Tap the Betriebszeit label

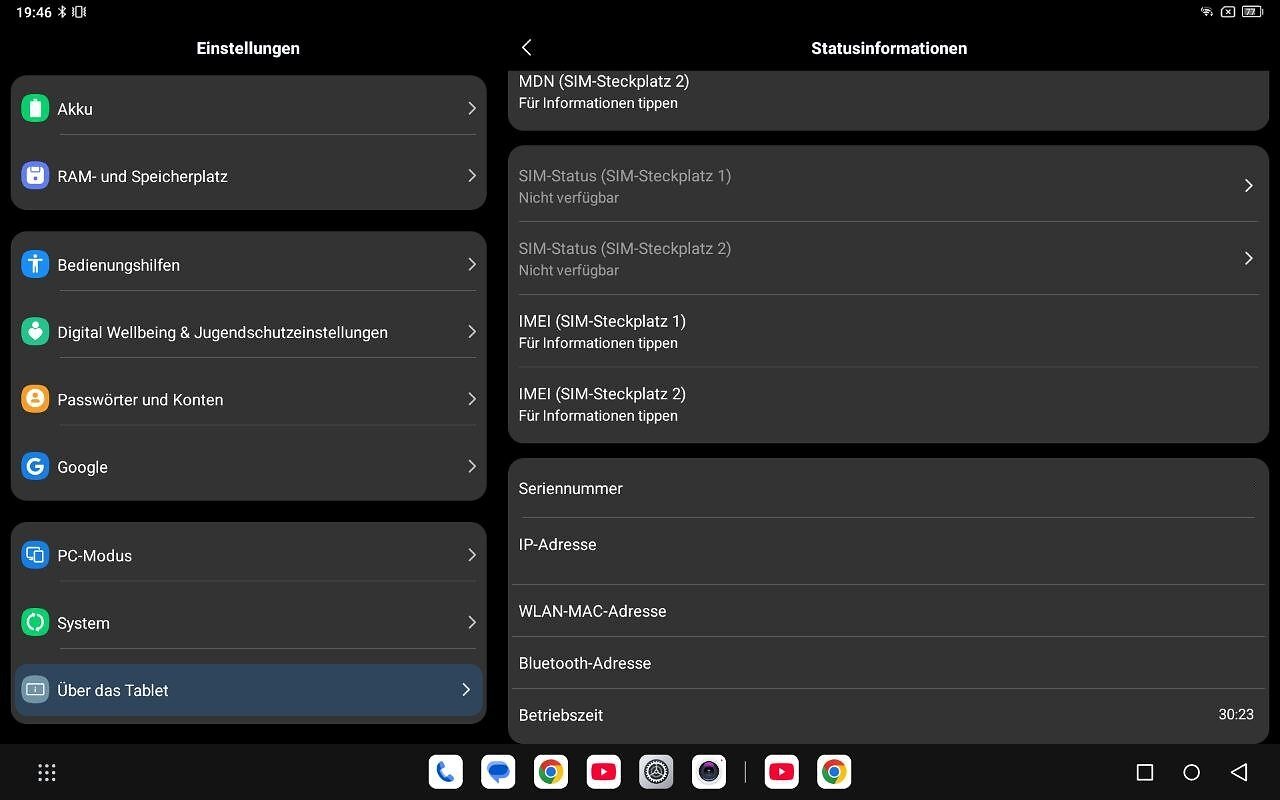(x=561, y=715)
